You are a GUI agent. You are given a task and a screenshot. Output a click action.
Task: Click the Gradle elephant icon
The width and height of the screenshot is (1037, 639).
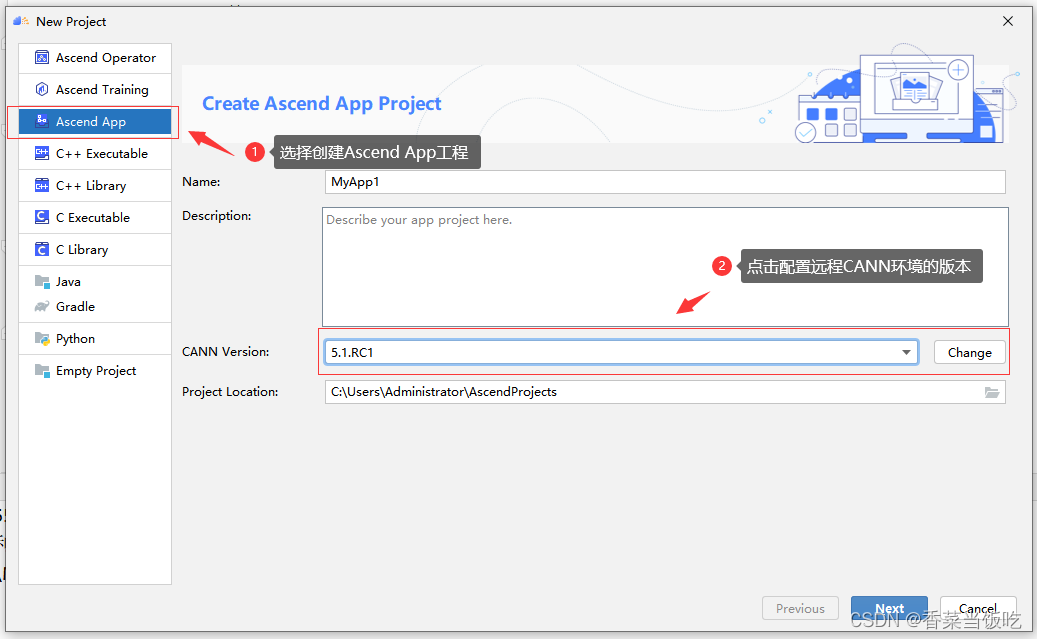tap(42, 306)
